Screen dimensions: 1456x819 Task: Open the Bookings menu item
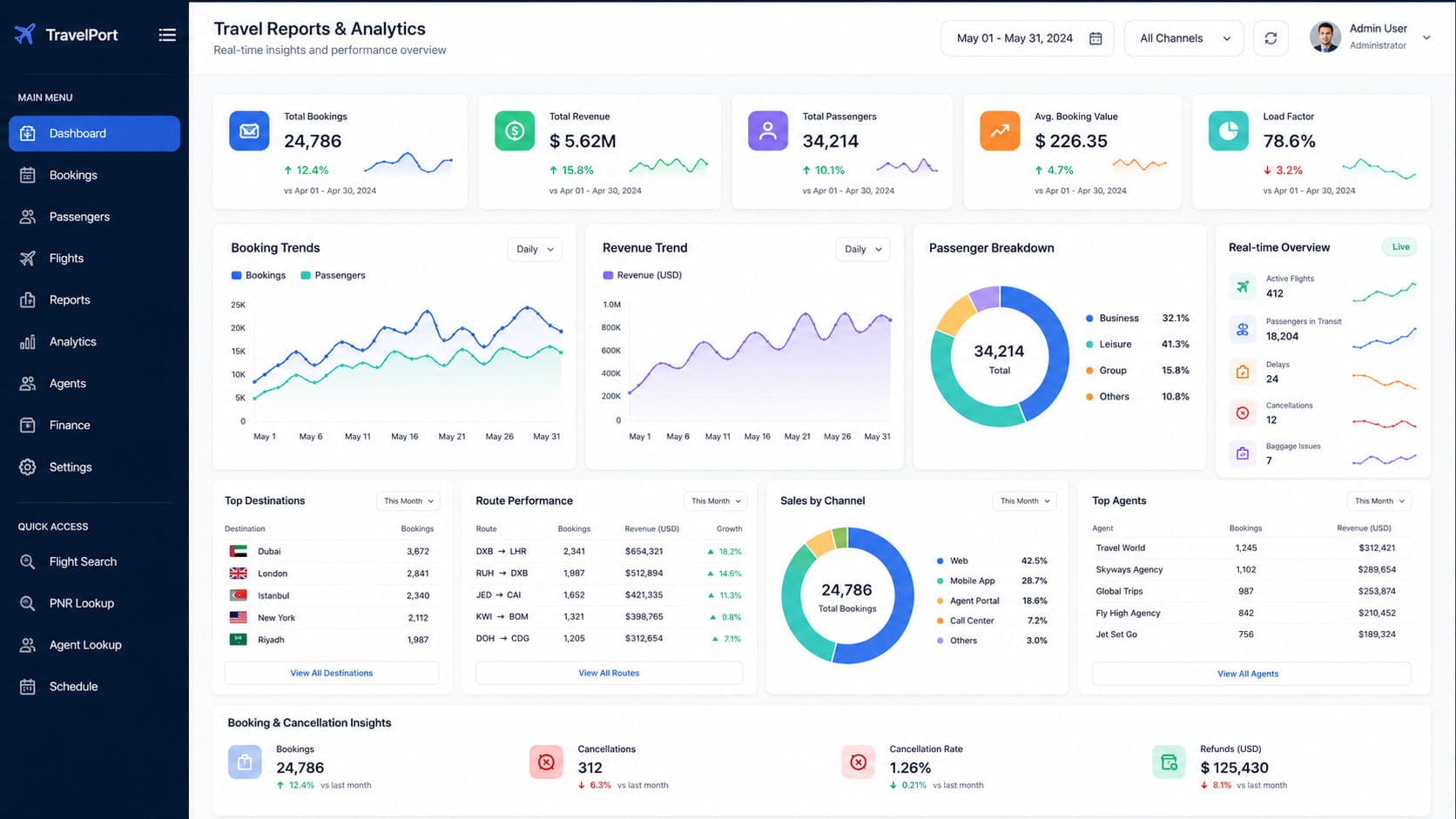pyautogui.click(x=94, y=175)
